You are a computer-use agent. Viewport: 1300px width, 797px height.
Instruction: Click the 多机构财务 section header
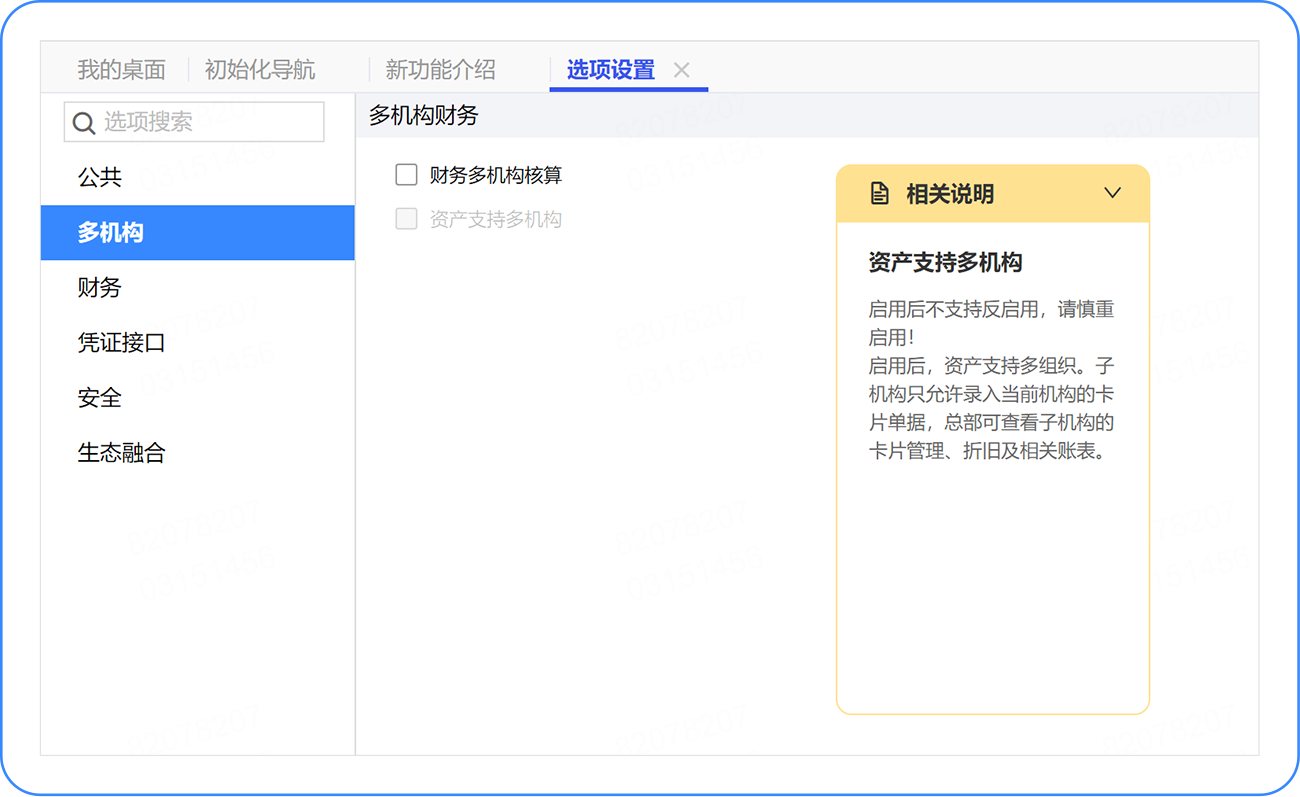(424, 116)
